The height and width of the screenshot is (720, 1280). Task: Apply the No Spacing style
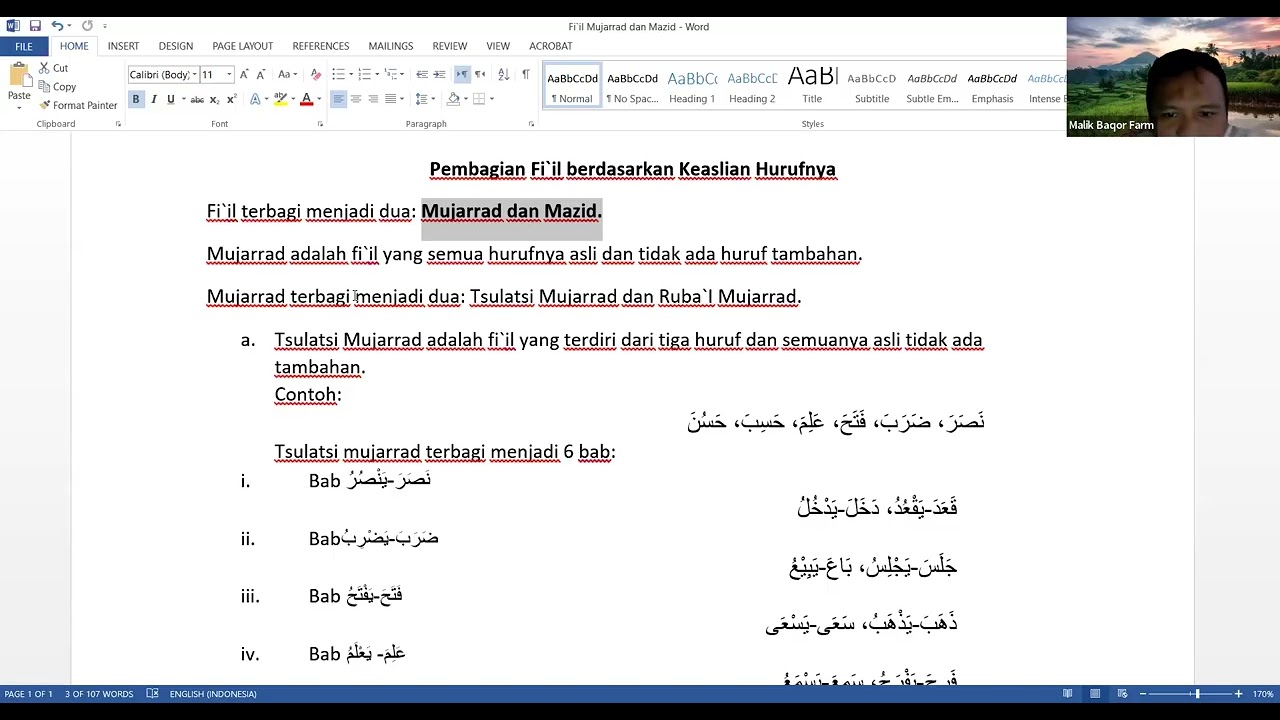coord(632,86)
